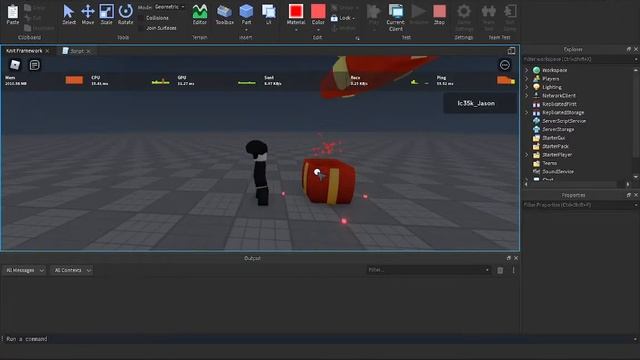Click the Lock tool icon
The image size is (640, 360).
(334, 18)
